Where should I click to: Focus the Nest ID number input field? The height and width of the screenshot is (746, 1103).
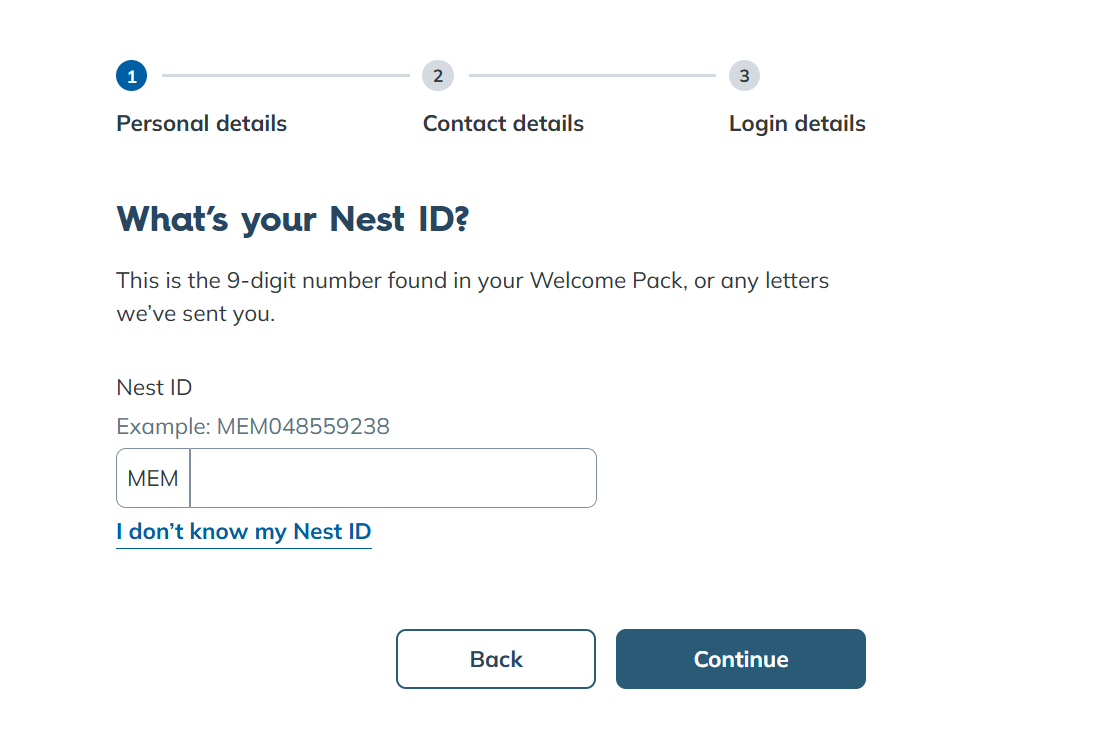(393, 478)
